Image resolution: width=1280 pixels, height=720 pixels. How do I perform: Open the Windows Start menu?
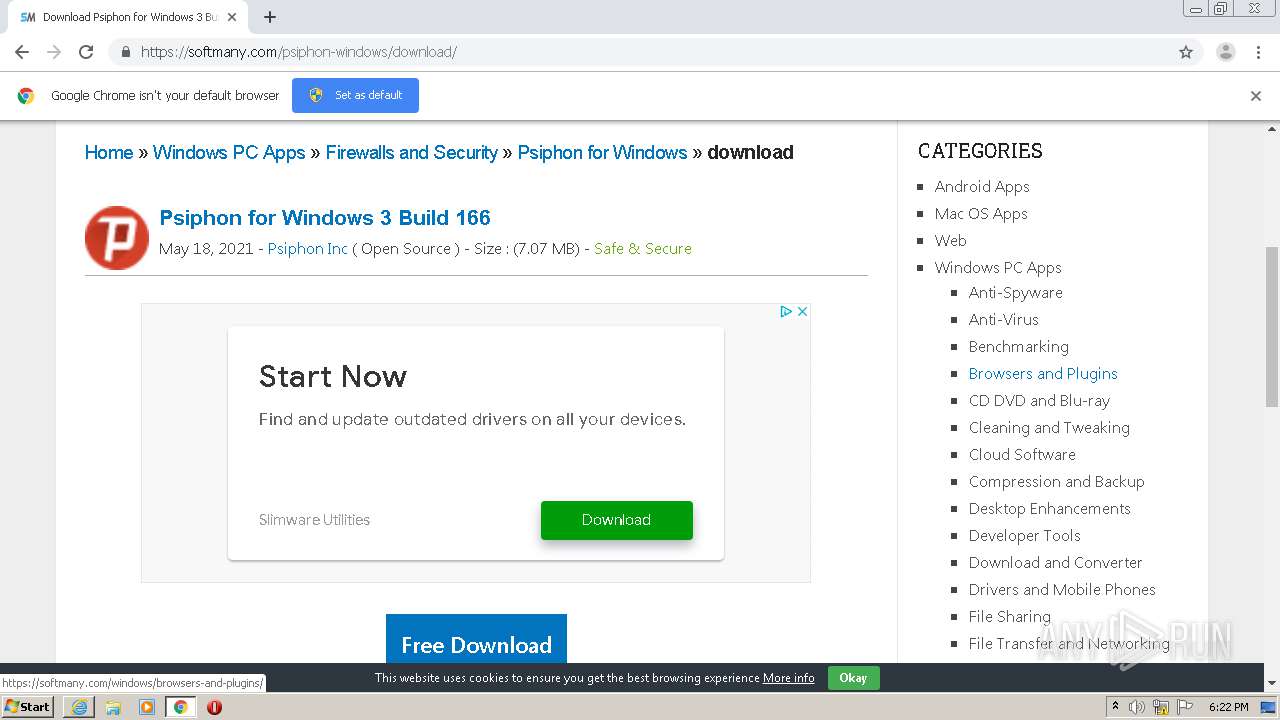[28, 707]
